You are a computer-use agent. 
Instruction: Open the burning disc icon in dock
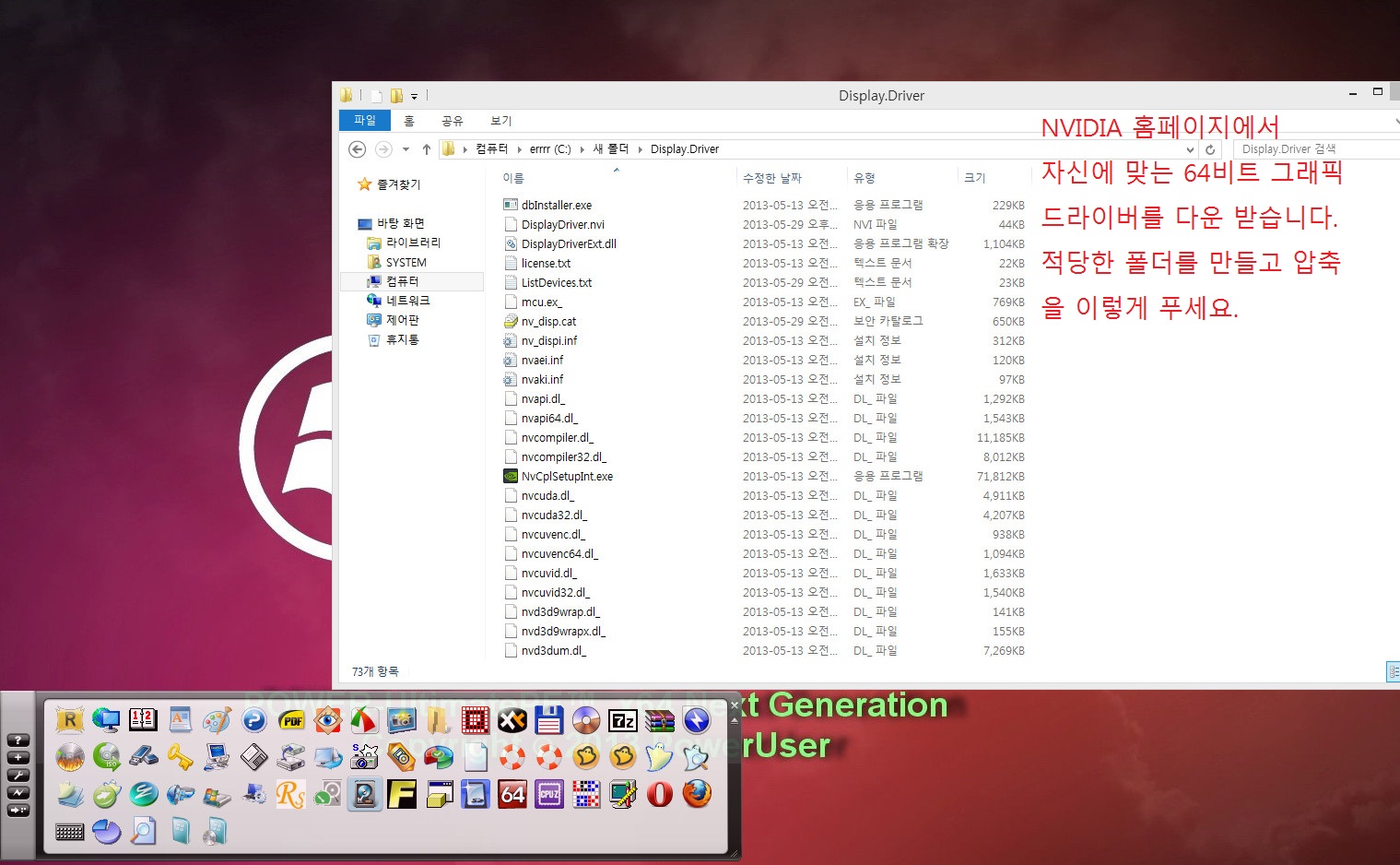click(x=70, y=757)
